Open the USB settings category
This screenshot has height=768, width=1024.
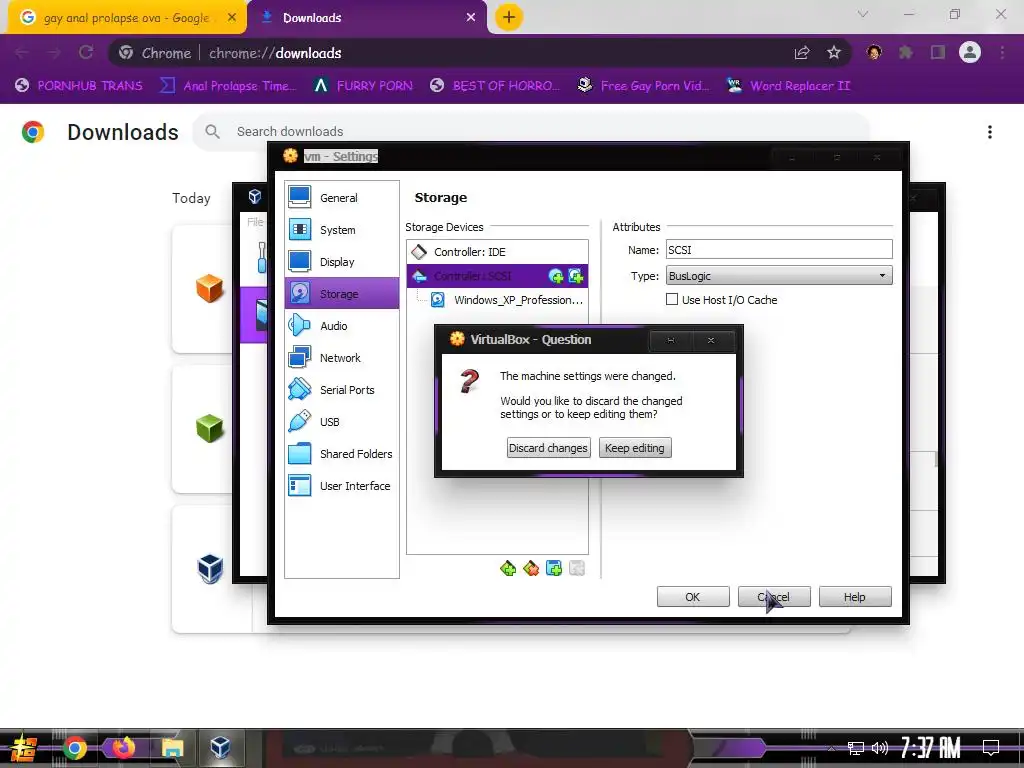click(342, 421)
